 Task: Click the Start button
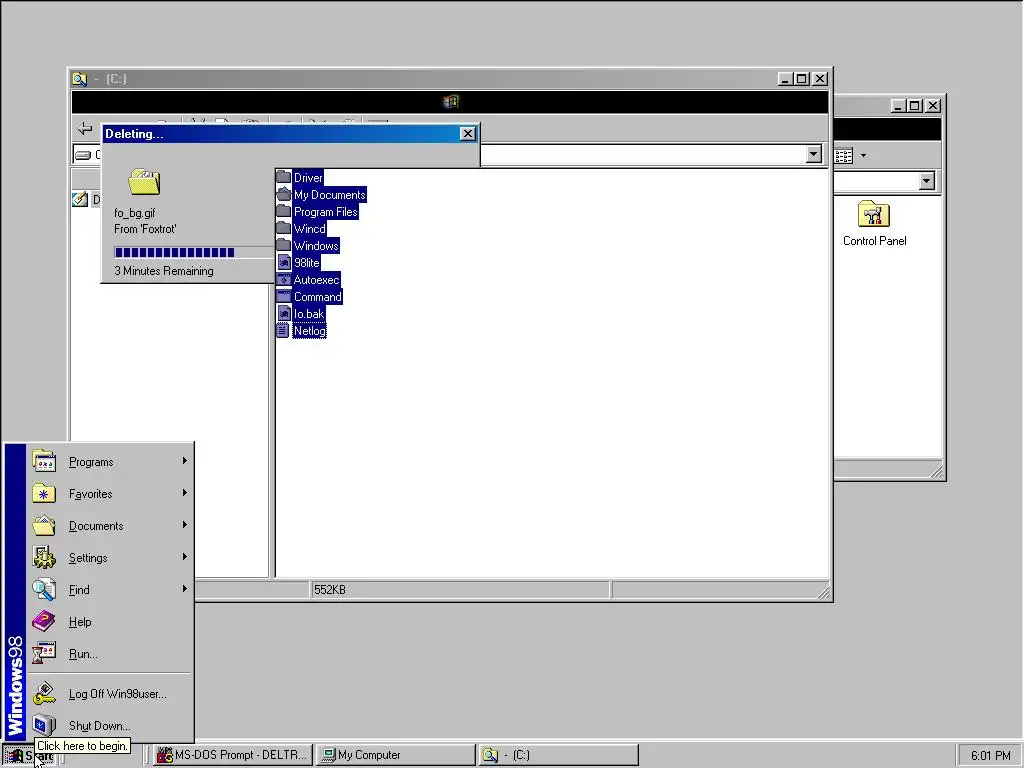click(x=29, y=755)
